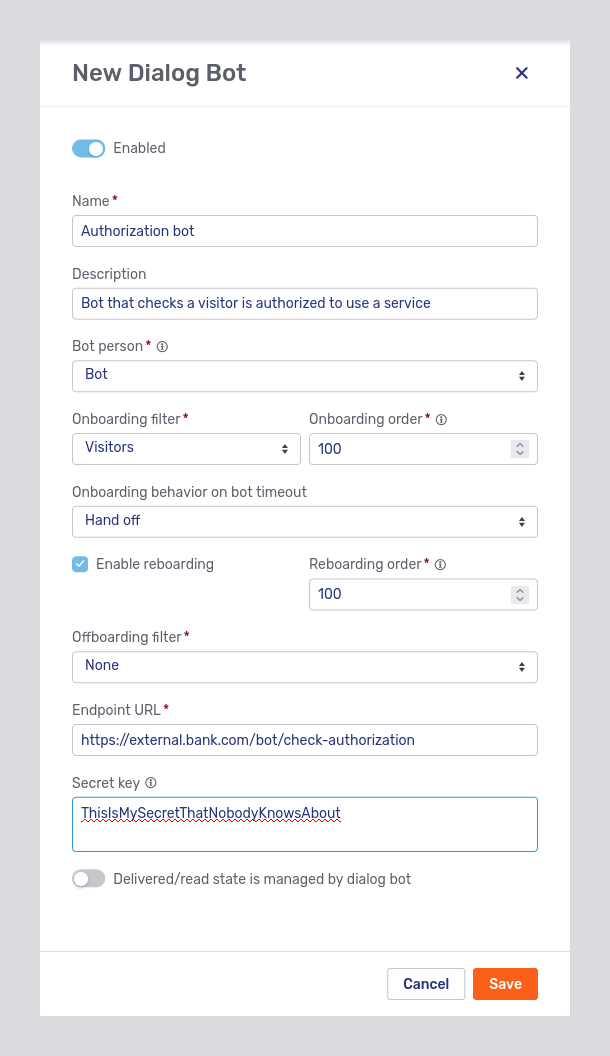Turn on Delivered/read state managed by dialog bot
Viewport: 610px width, 1056px height.
click(88, 878)
